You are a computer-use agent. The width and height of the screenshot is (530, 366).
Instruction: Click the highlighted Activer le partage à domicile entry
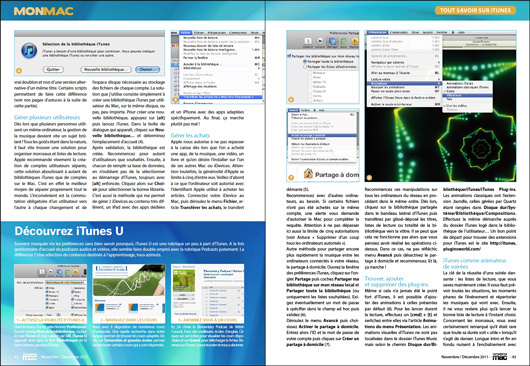[x=321, y=135]
